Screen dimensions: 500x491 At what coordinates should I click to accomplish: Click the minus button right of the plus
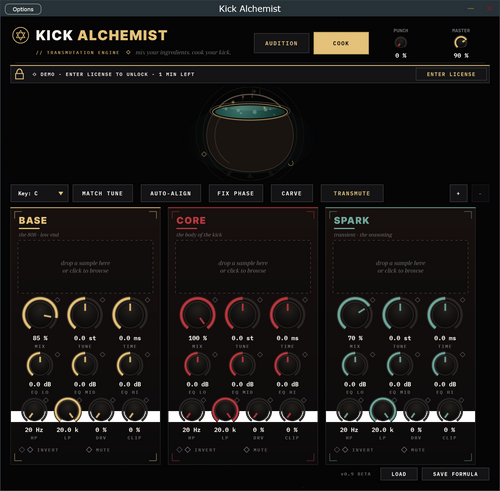(x=480, y=193)
